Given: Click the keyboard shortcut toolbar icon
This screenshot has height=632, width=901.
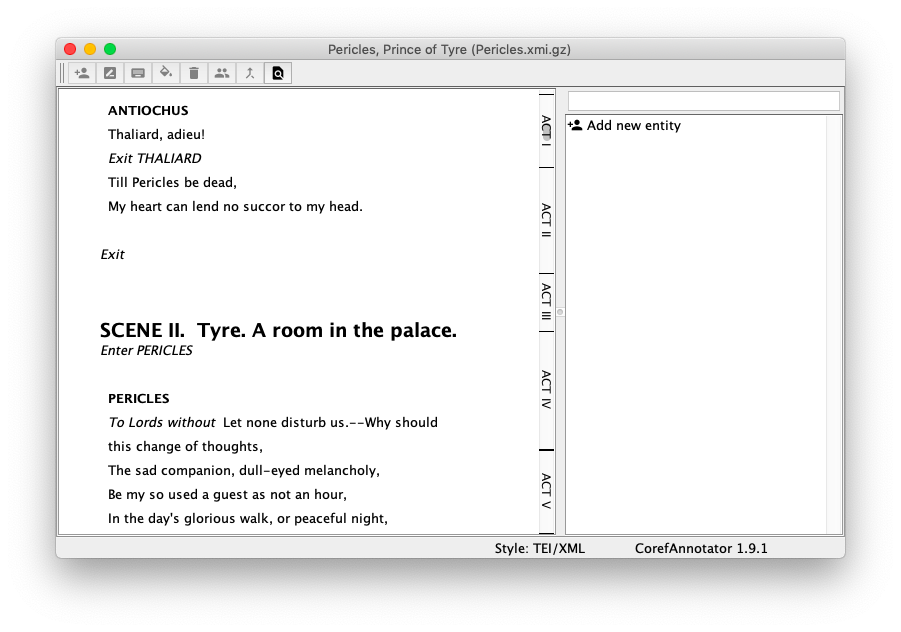Looking at the screenshot, I should pyautogui.click(x=138, y=73).
